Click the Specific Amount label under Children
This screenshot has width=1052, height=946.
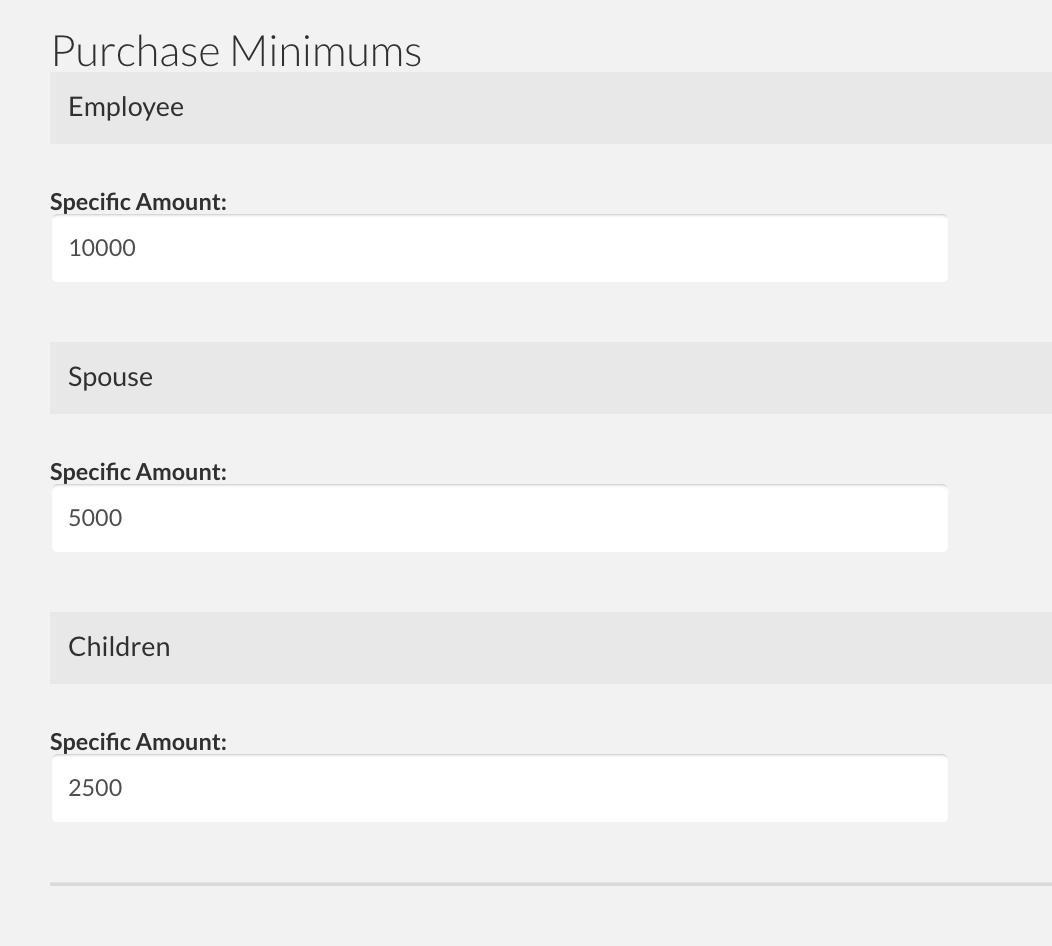click(x=138, y=741)
